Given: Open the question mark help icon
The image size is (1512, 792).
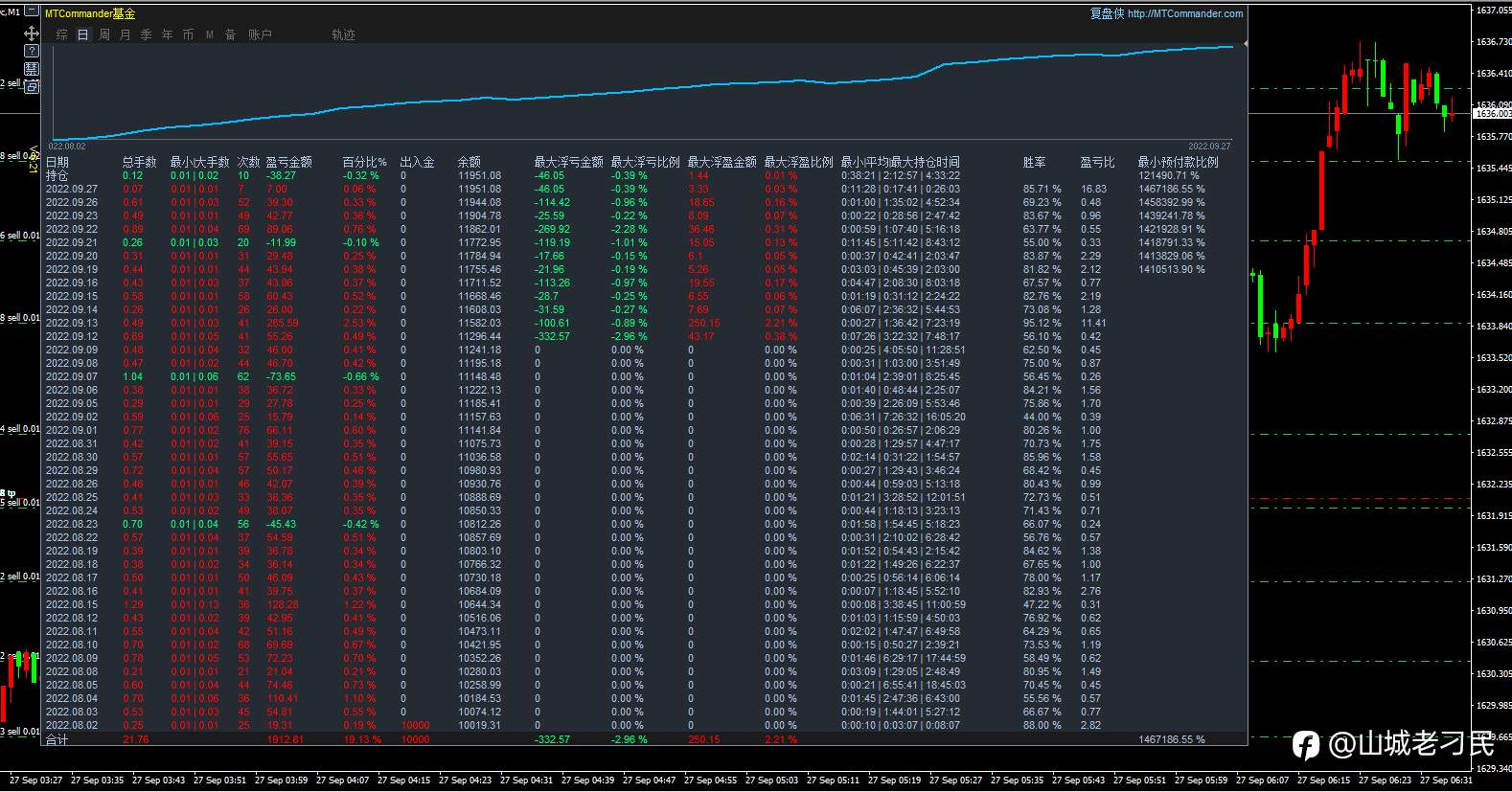Looking at the screenshot, I should (x=32, y=51).
